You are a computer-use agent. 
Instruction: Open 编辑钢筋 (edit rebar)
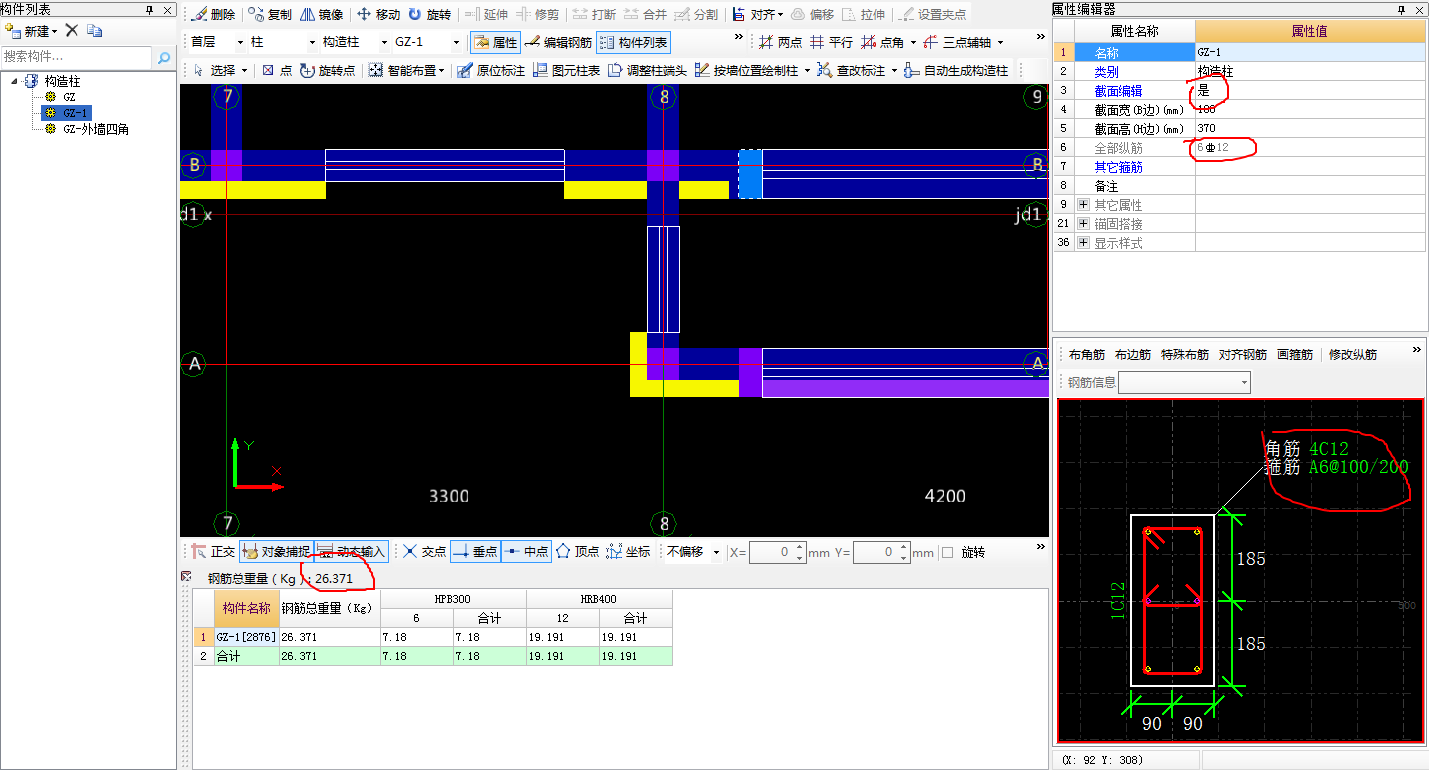pos(558,43)
